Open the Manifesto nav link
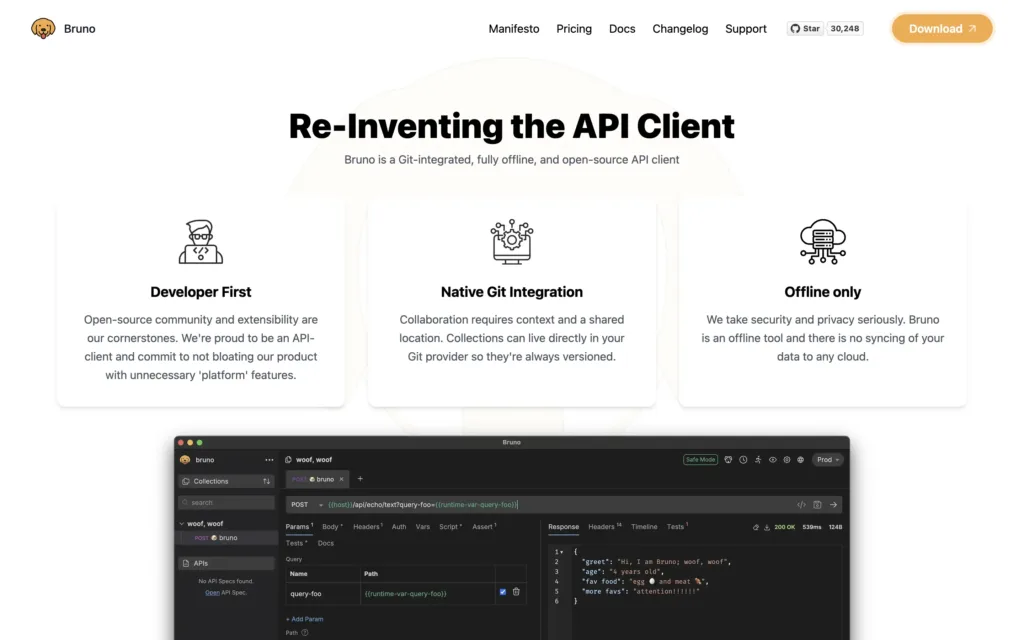This screenshot has height=640, width=1024. [x=514, y=29]
